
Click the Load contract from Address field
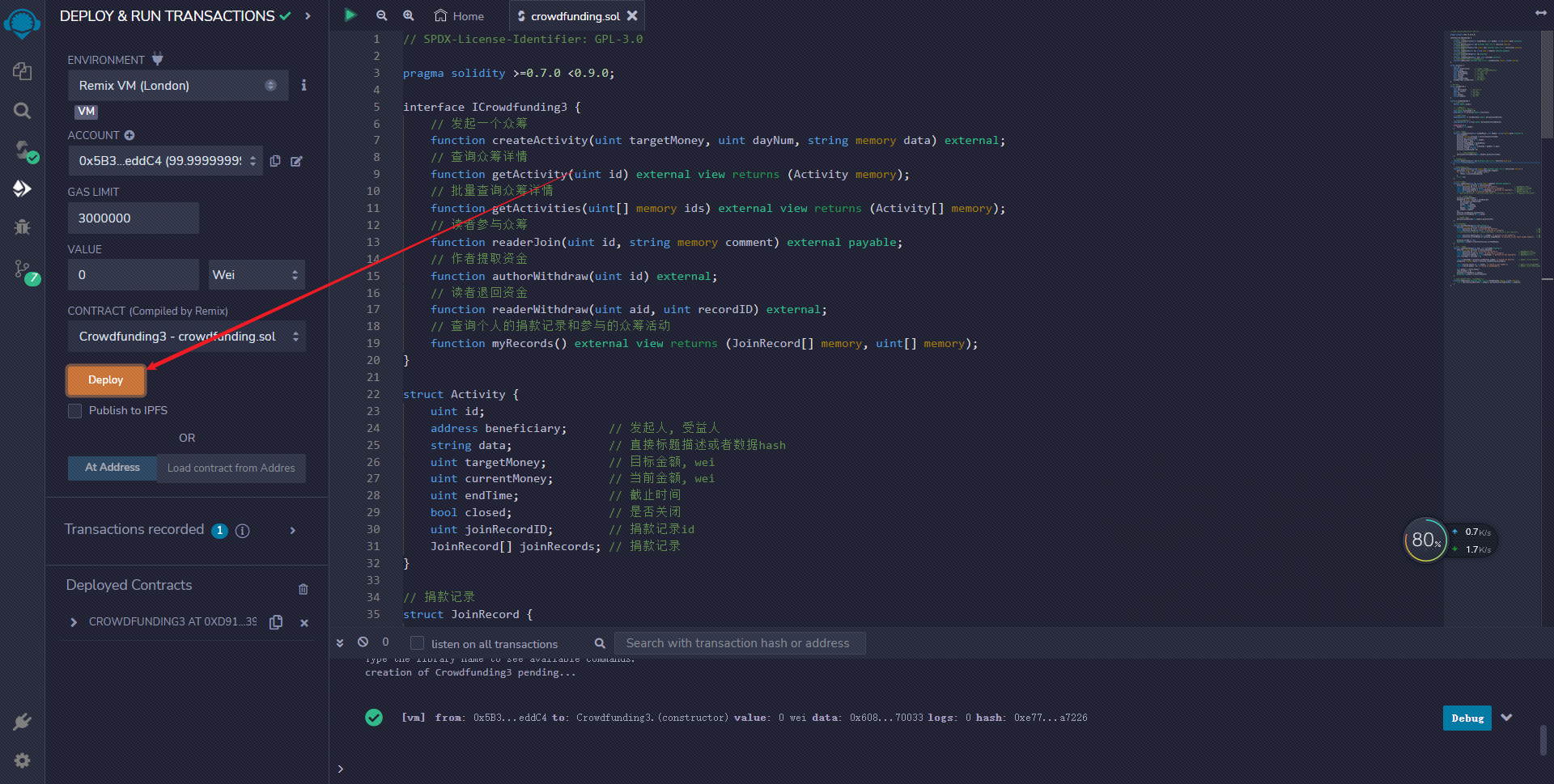tap(231, 468)
